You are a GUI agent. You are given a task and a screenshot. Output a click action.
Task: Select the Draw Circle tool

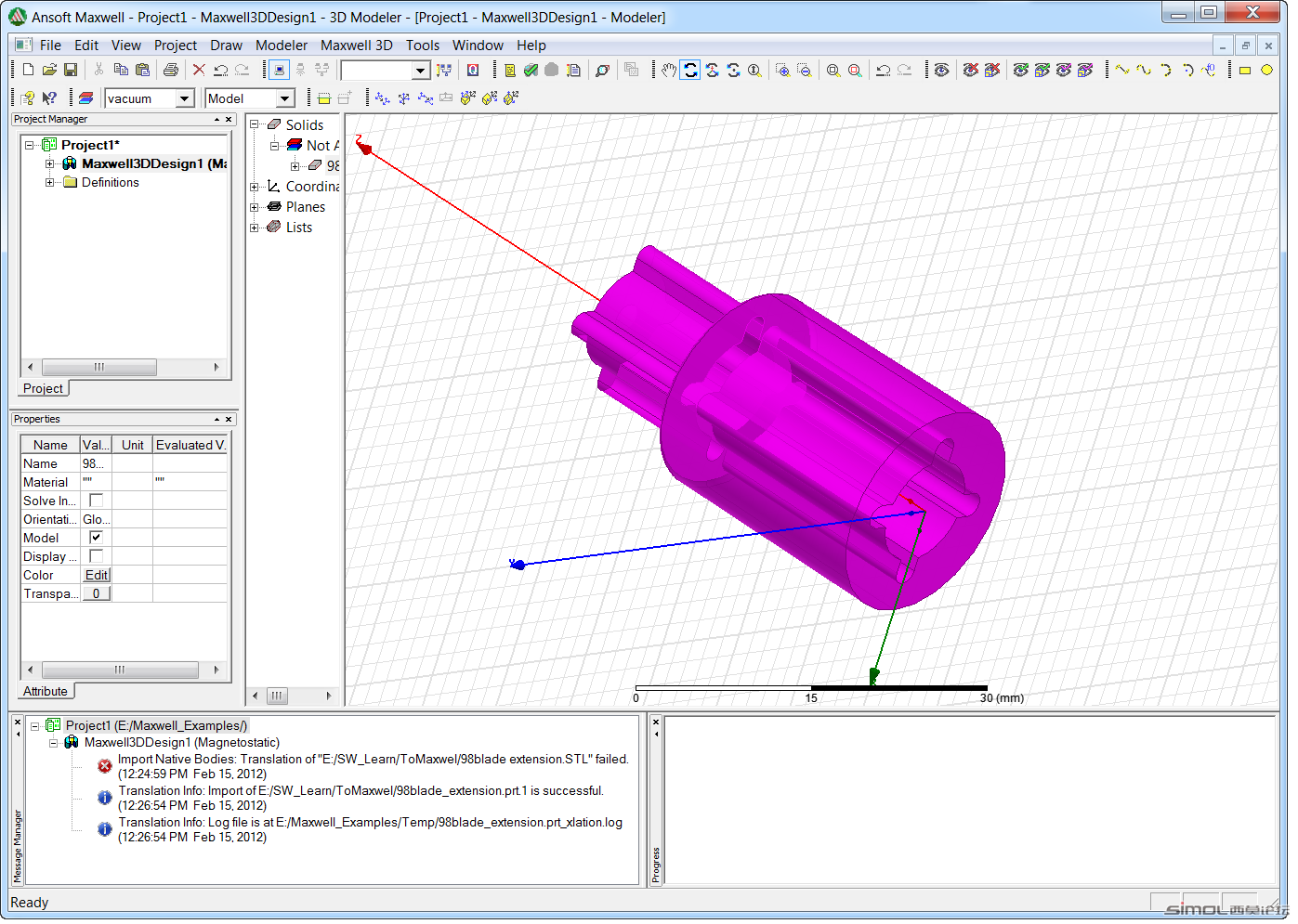pyautogui.click(x=1266, y=70)
